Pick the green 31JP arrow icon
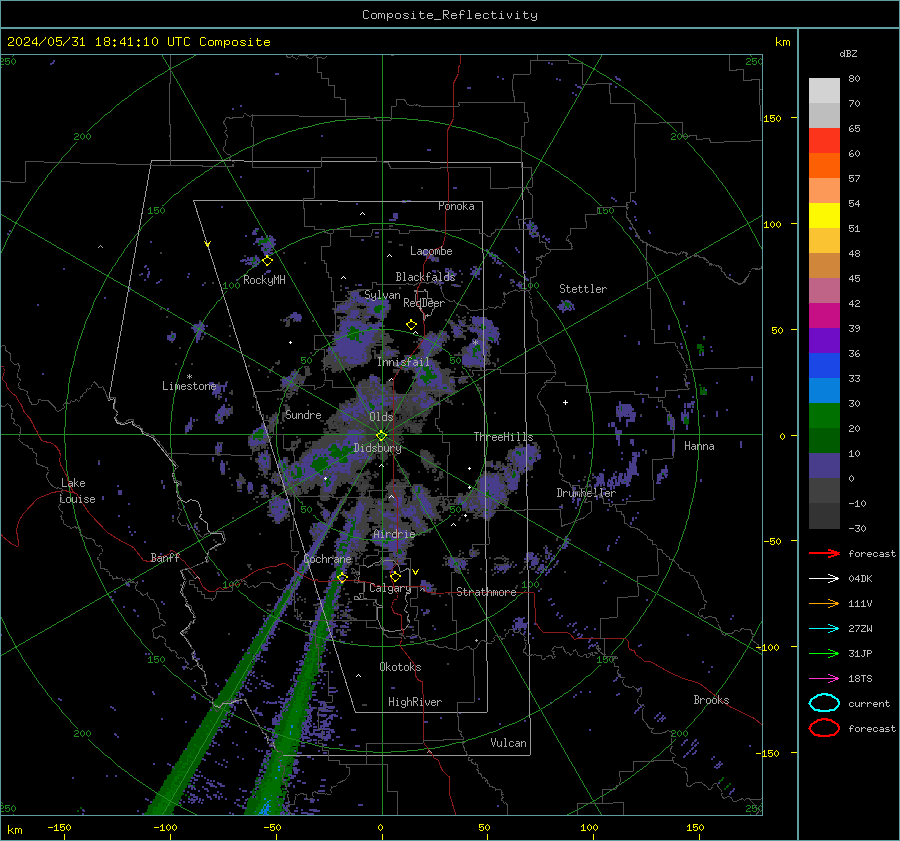900x841 pixels. 824,653
